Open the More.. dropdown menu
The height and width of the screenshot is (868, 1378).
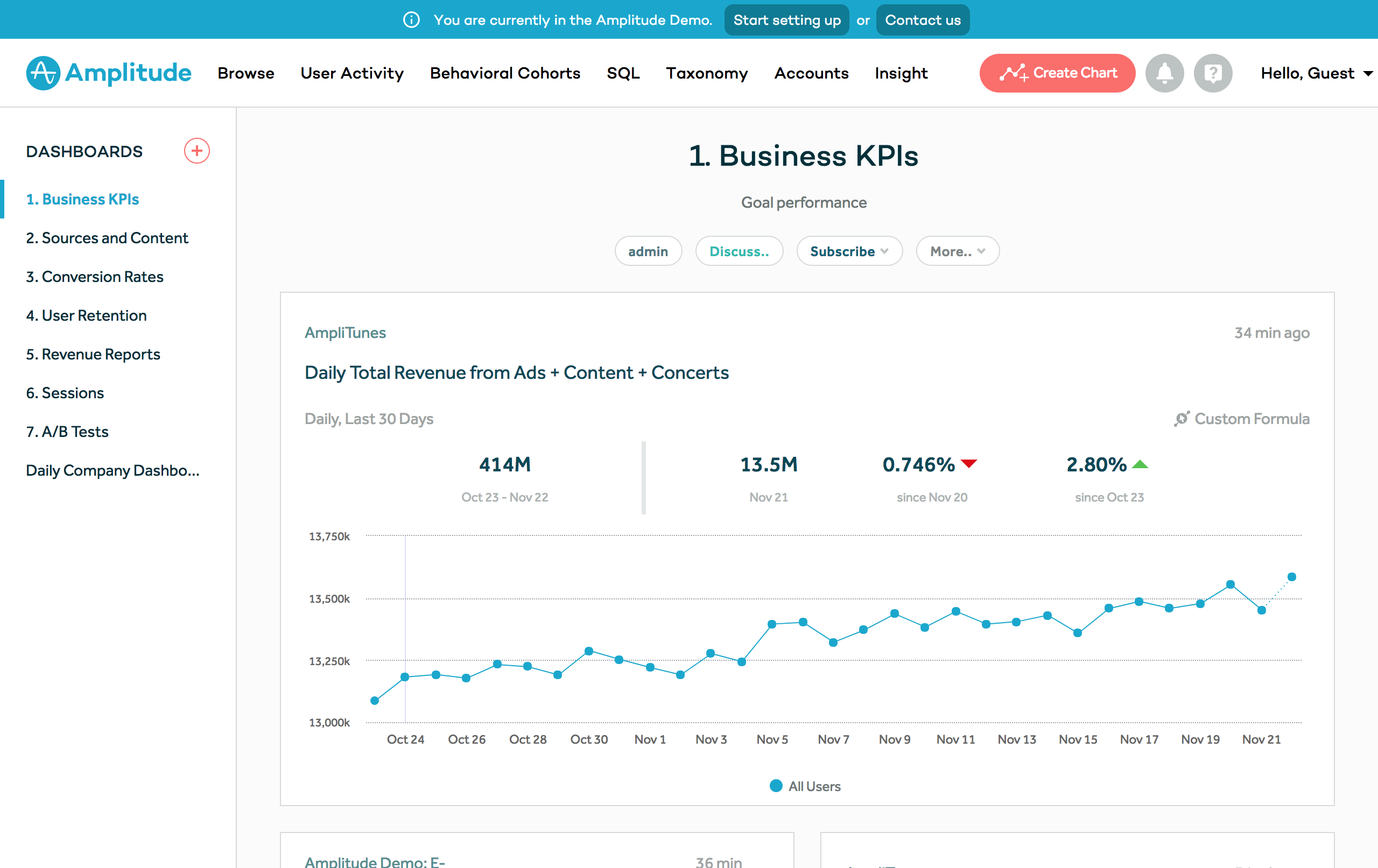point(958,251)
